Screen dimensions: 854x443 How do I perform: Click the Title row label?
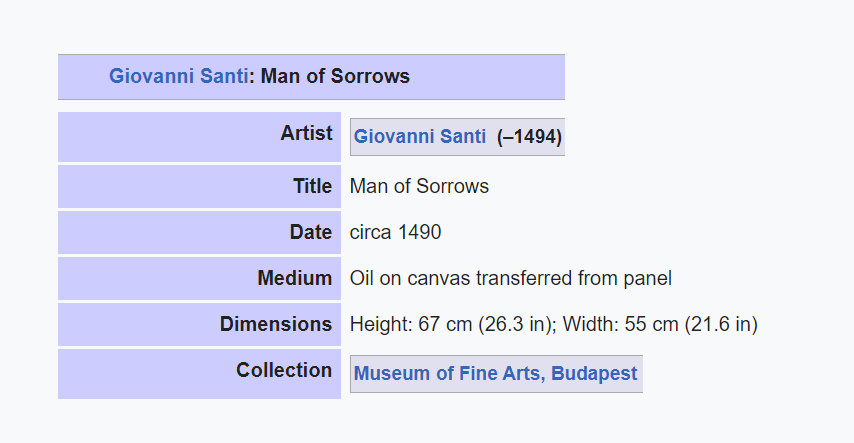click(313, 186)
